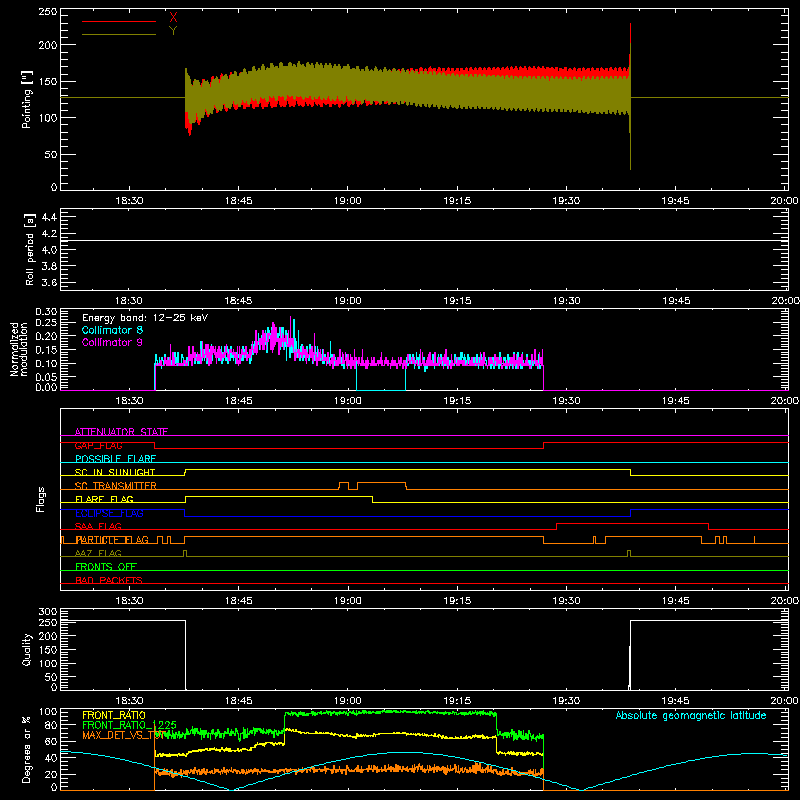Click the 50 tick label on Pointing axis
Screen dimensions: 800x800
tap(51, 155)
